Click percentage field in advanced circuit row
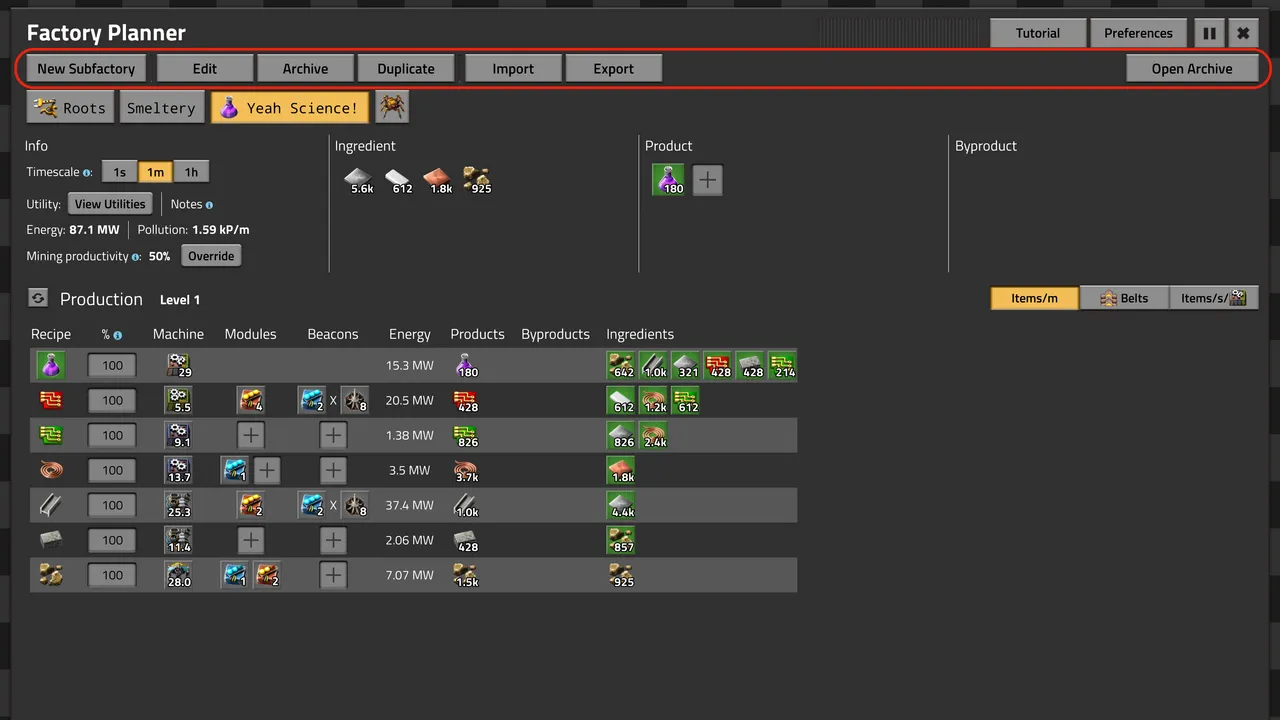The image size is (1280, 720). [112, 400]
